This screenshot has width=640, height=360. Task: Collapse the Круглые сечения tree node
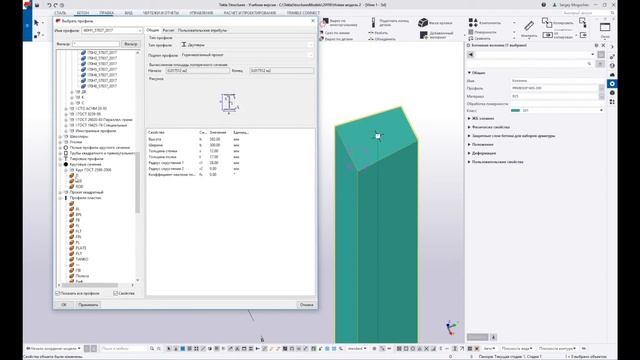click(60, 164)
